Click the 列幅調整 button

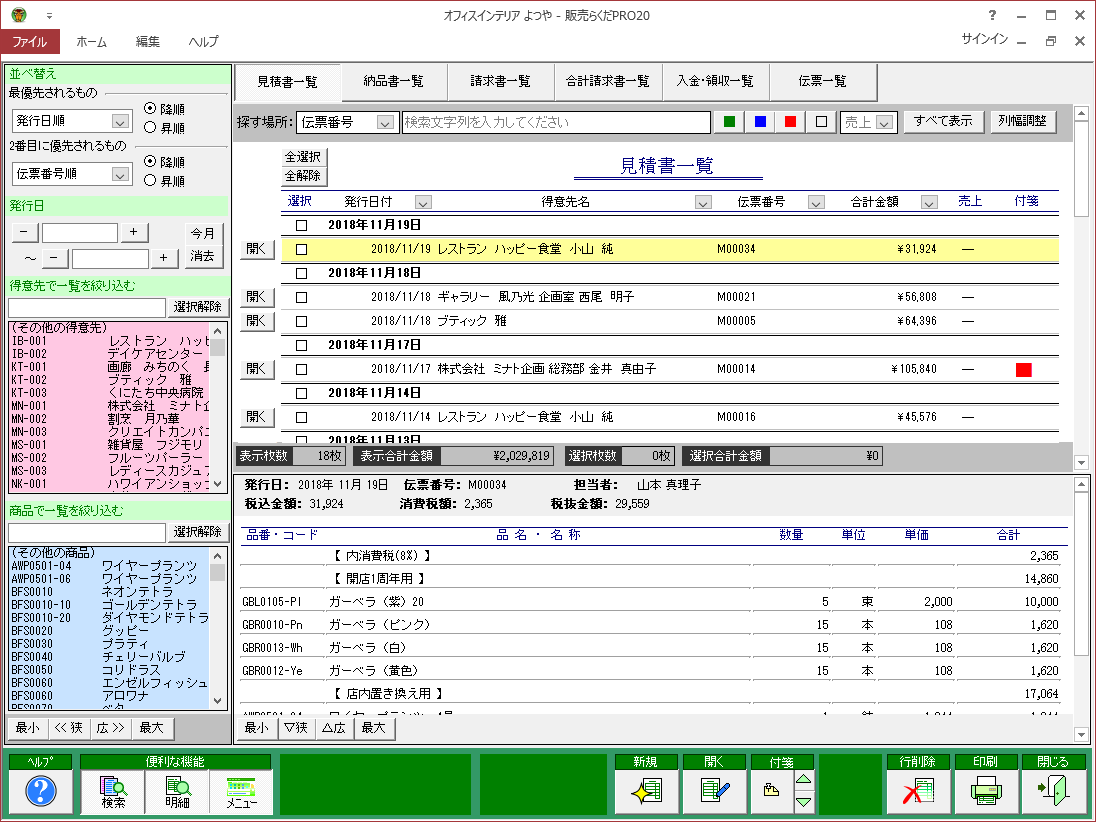[x=1022, y=122]
